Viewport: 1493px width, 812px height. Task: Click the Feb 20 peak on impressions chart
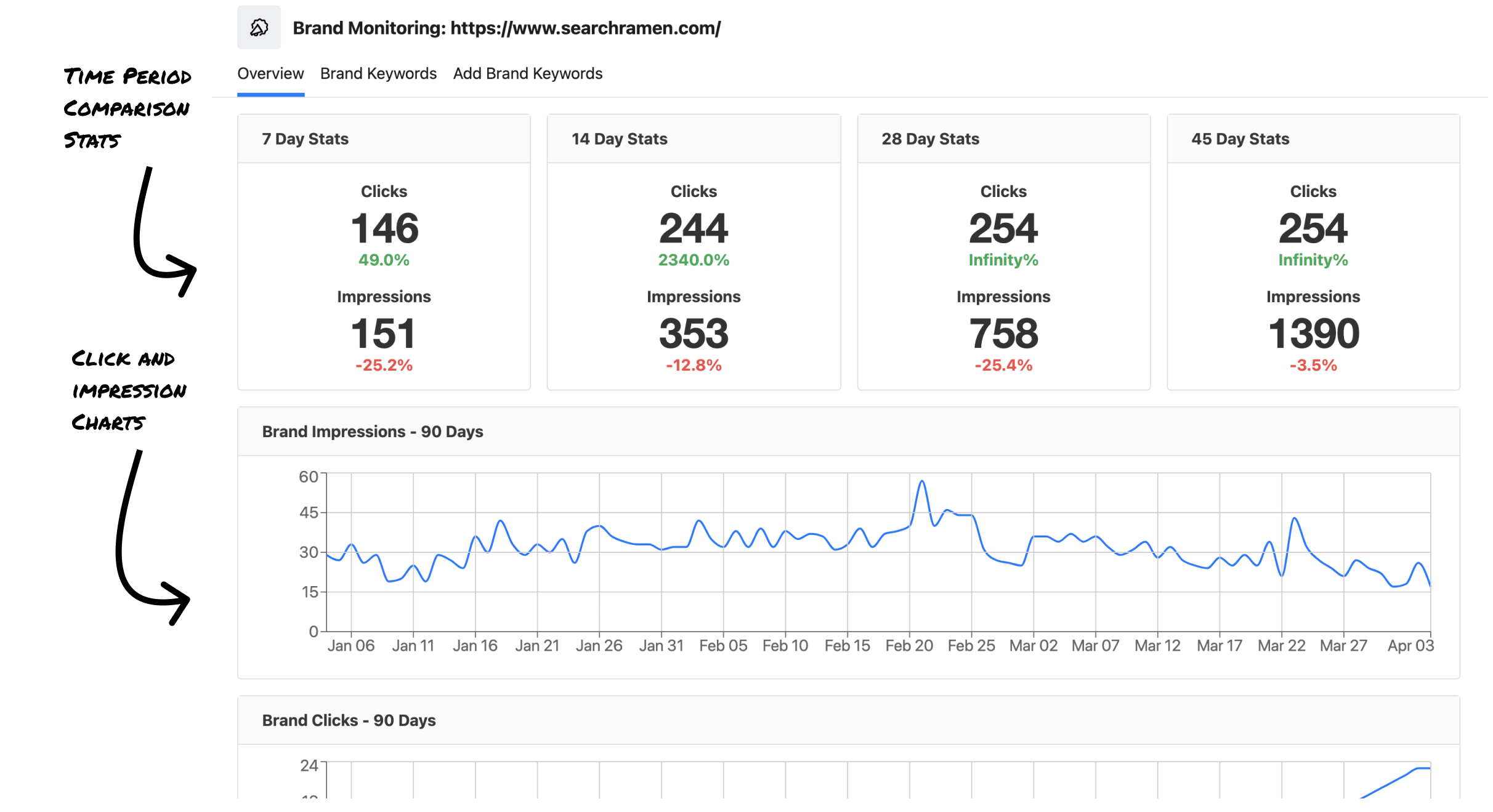[x=922, y=482]
